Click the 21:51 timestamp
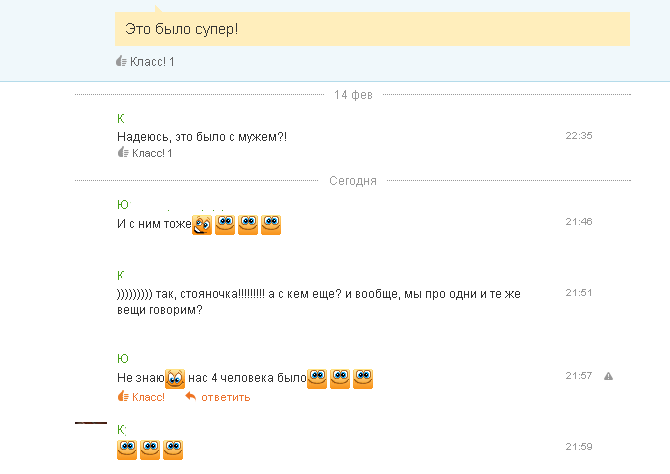The width and height of the screenshot is (670, 474). click(579, 293)
